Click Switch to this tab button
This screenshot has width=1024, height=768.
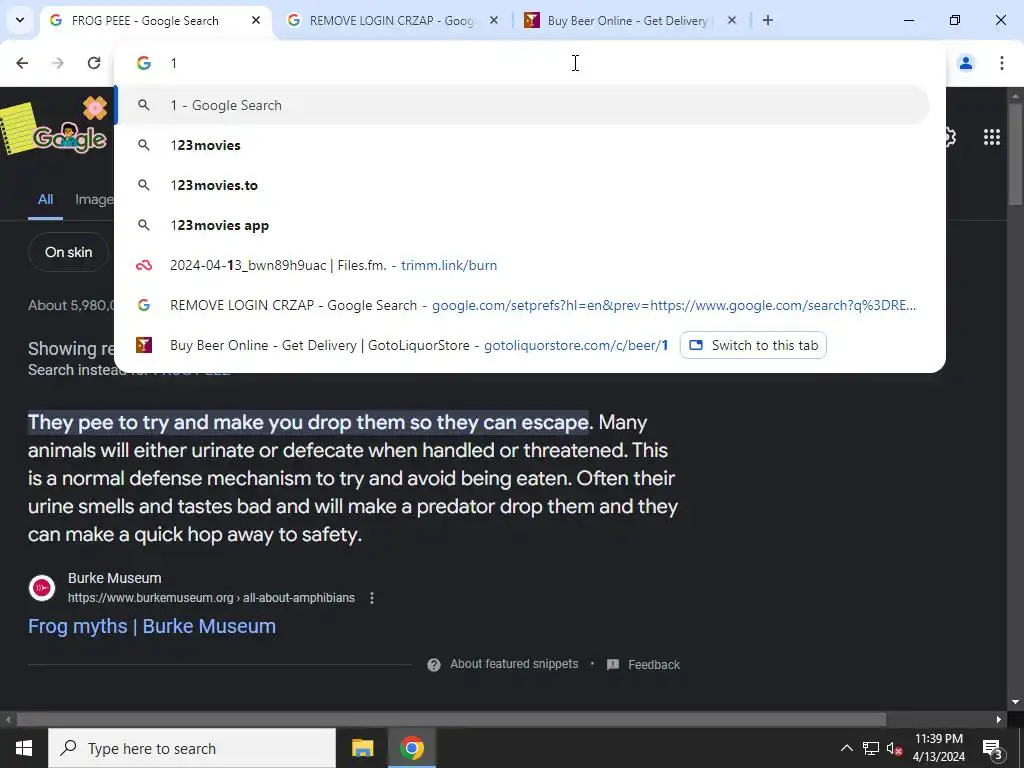[x=753, y=345]
